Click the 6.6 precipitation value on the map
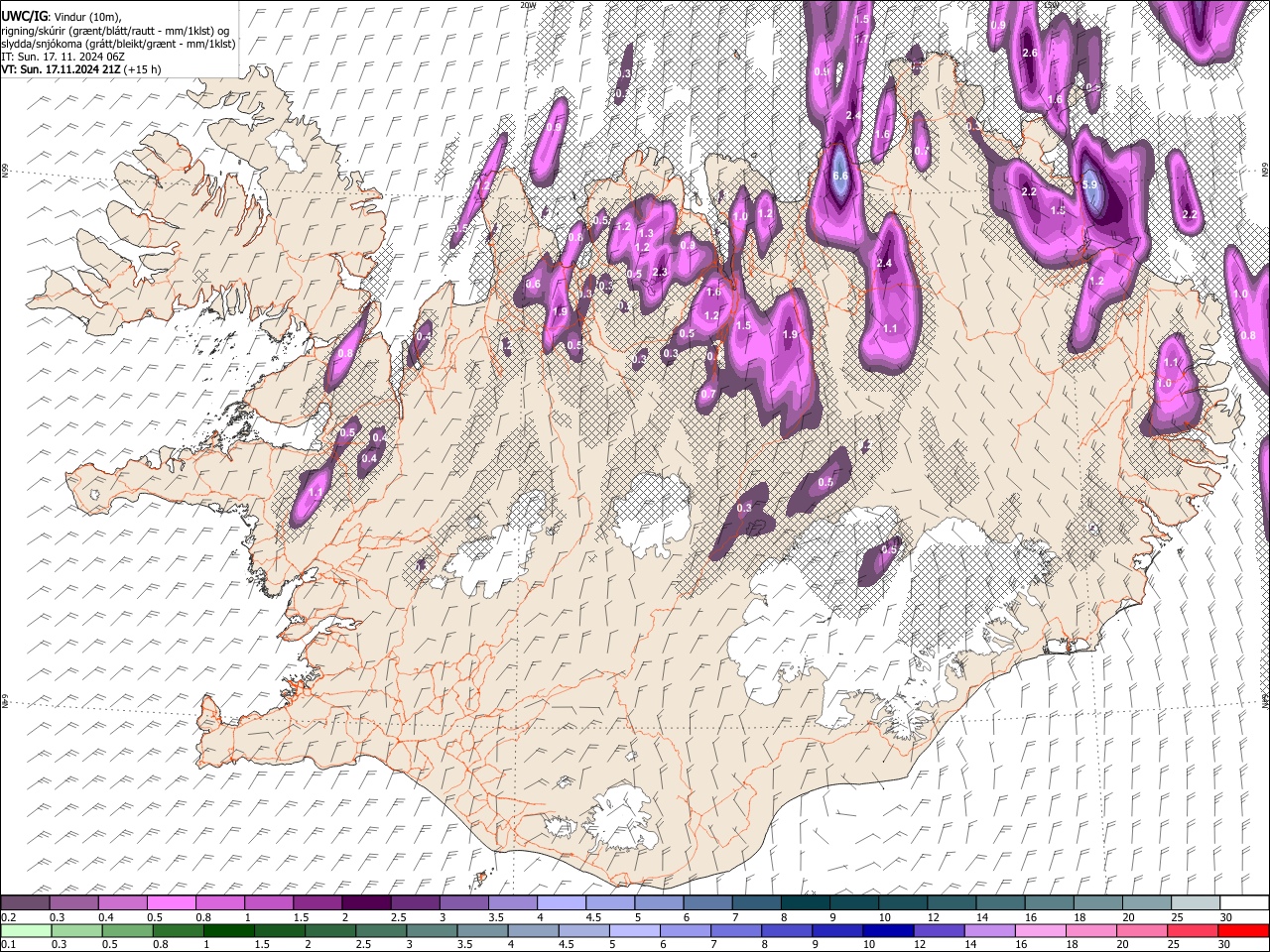 click(x=839, y=177)
